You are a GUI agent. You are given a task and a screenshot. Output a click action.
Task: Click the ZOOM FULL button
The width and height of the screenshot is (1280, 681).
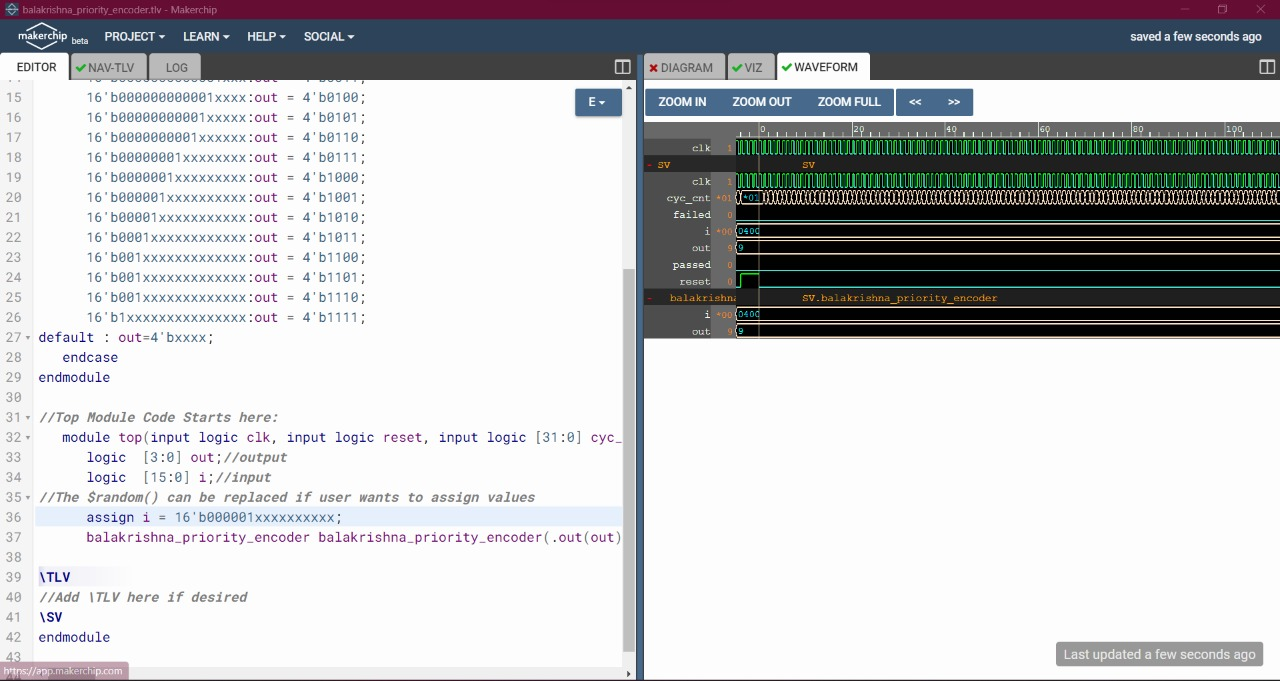(848, 102)
